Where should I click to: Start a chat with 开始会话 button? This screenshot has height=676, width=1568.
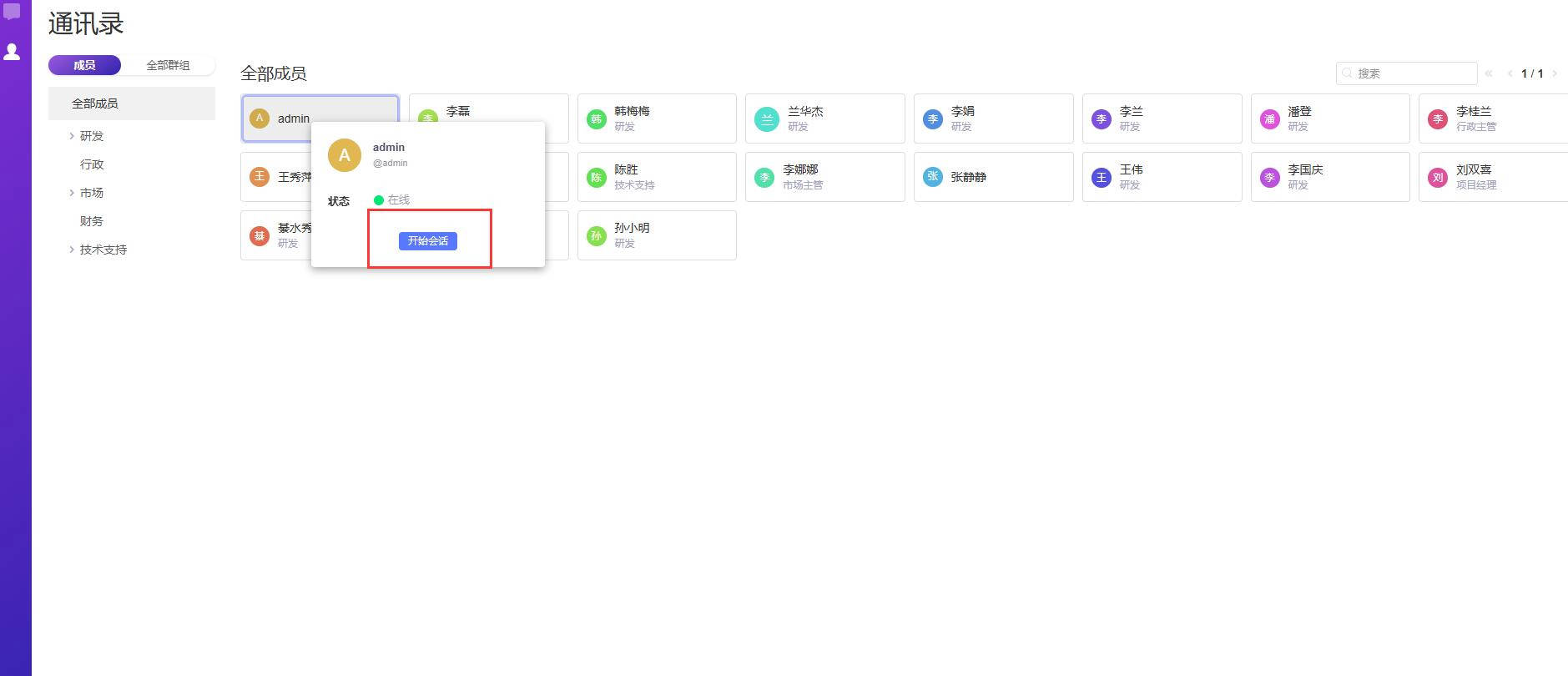(428, 241)
